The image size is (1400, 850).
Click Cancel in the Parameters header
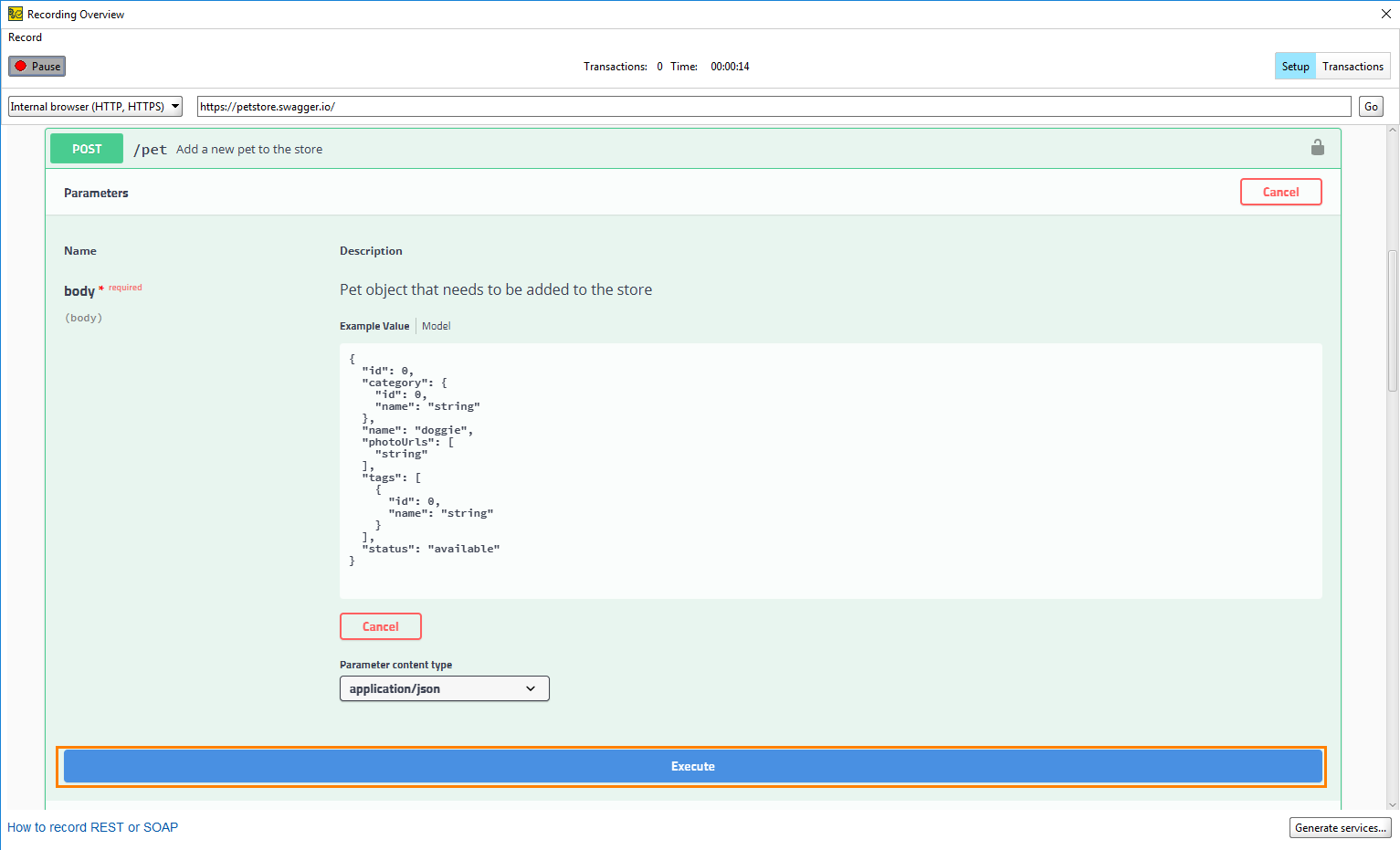(x=1280, y=192)
